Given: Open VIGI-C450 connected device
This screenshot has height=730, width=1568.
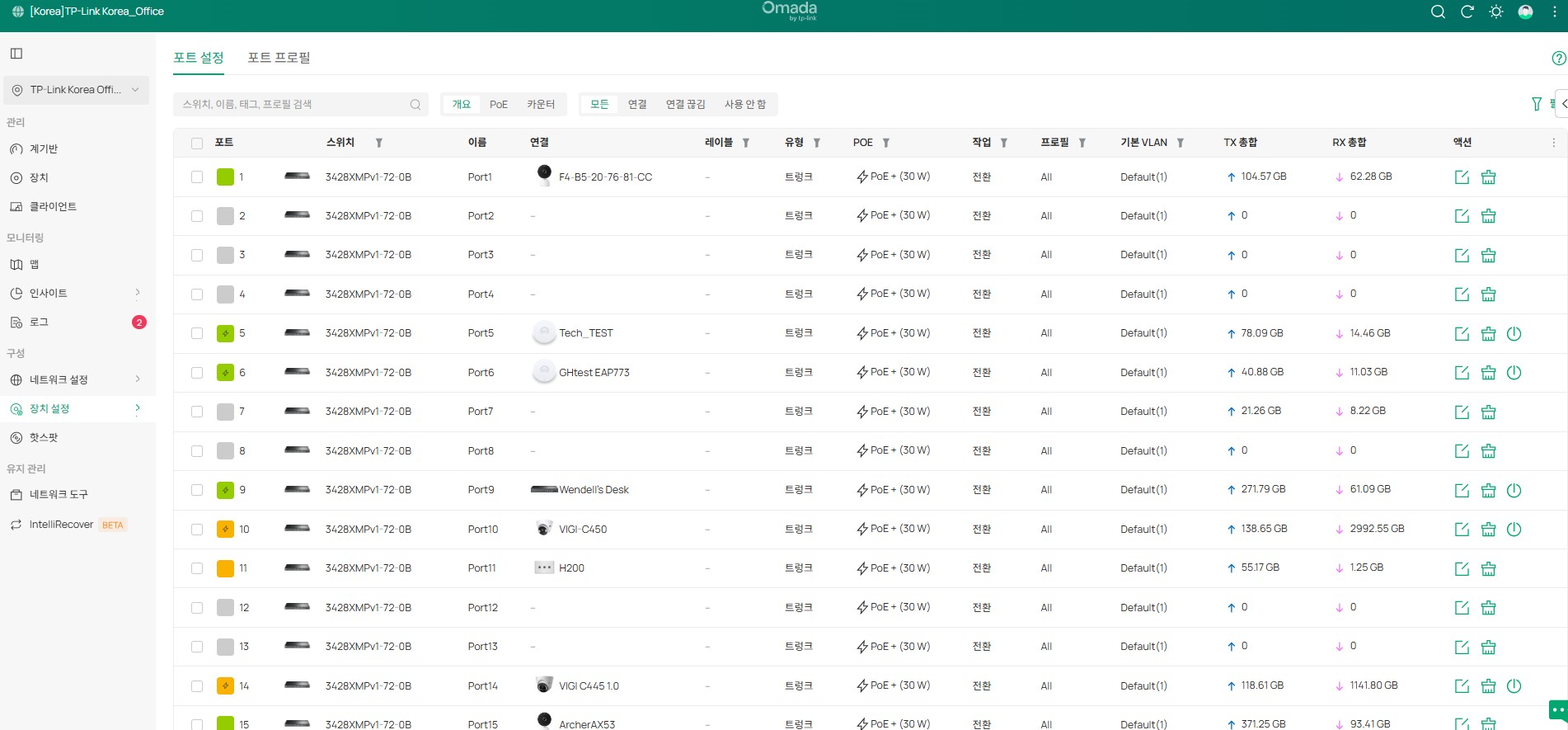Looking at the screenshot, I should tap(583, 530).
